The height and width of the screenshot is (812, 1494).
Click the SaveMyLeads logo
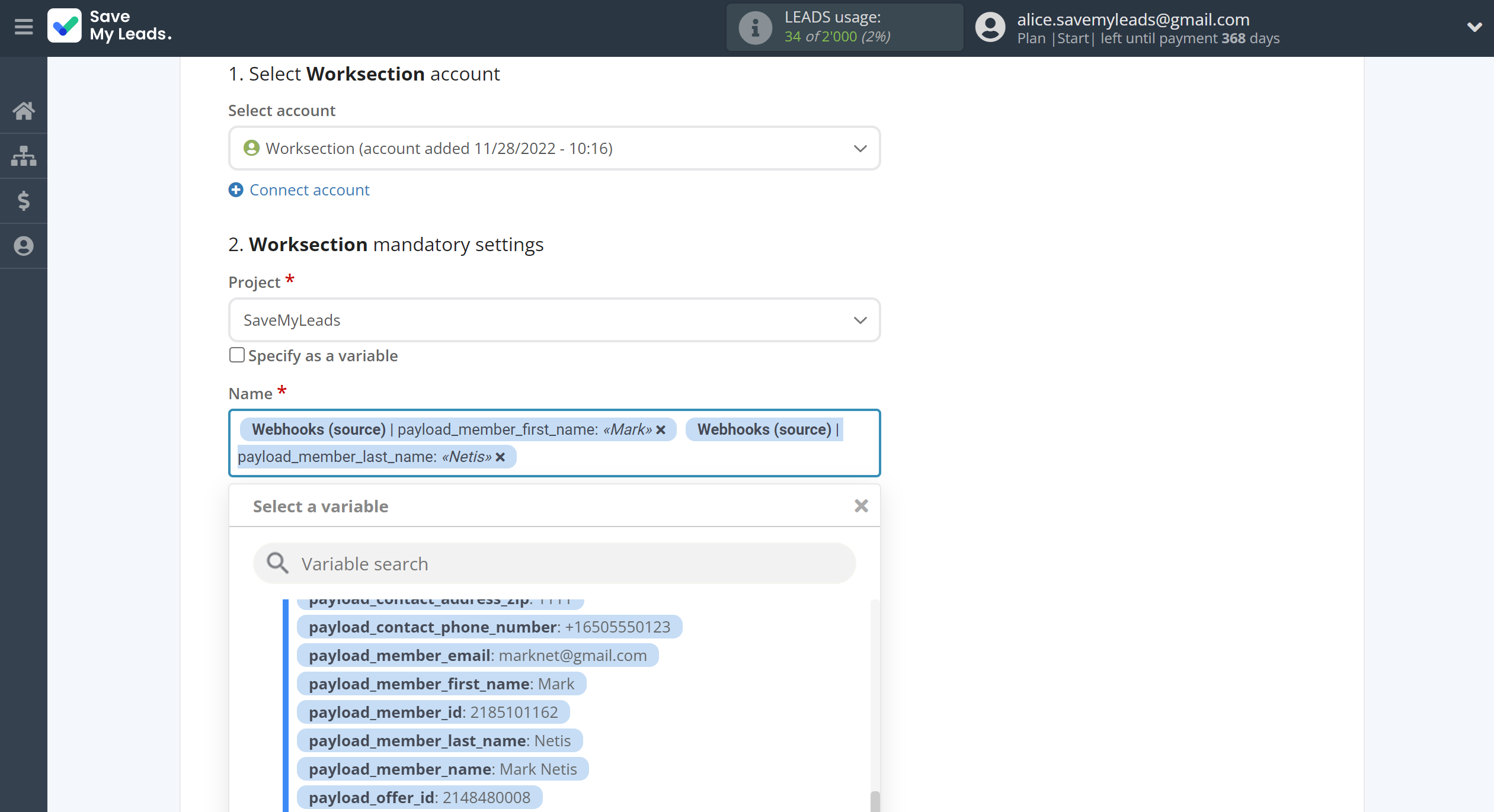[110, 26]
